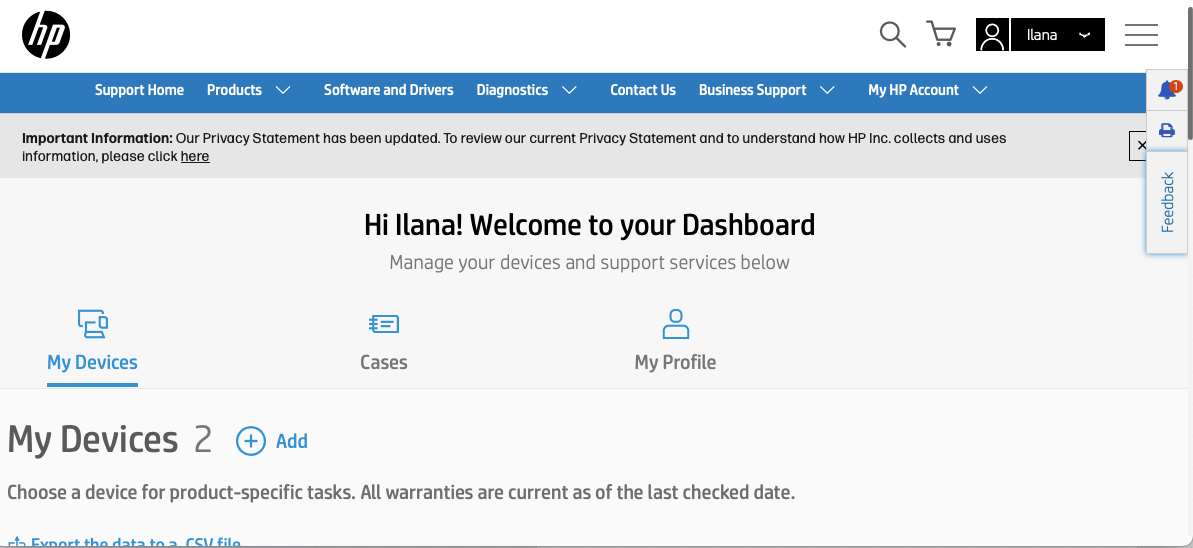Click the Add device text link
The width and height of the screenshot is (1193, 548).
click(291, 441)
